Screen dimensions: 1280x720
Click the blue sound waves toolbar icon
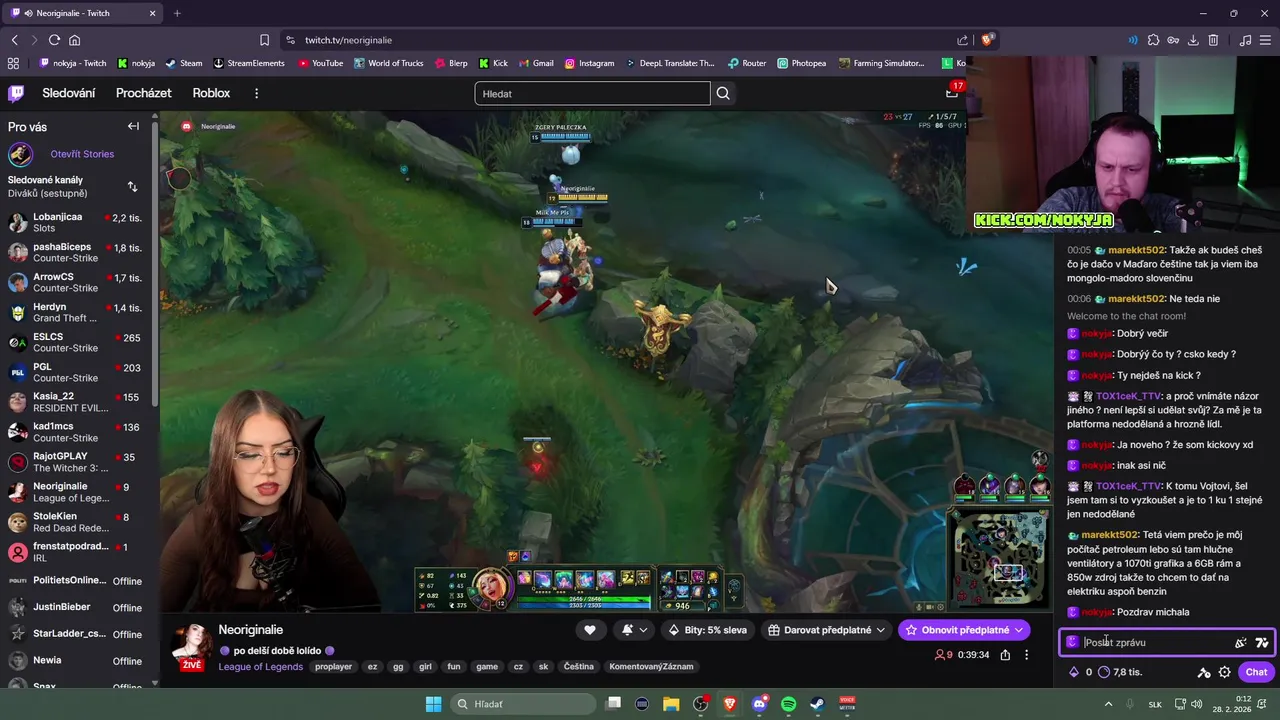click(x=1133, y=40)
